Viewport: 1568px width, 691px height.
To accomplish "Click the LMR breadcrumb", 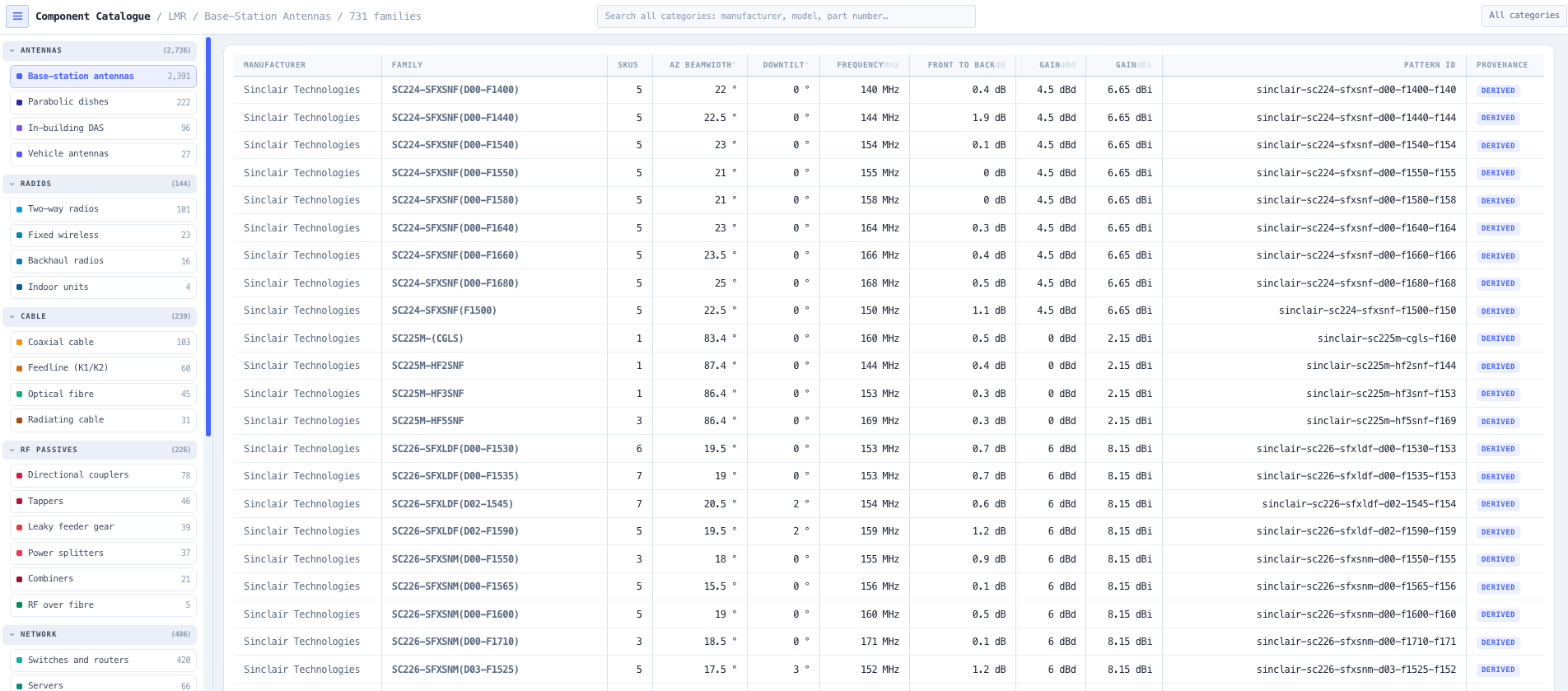I will (x=177, y=16).
